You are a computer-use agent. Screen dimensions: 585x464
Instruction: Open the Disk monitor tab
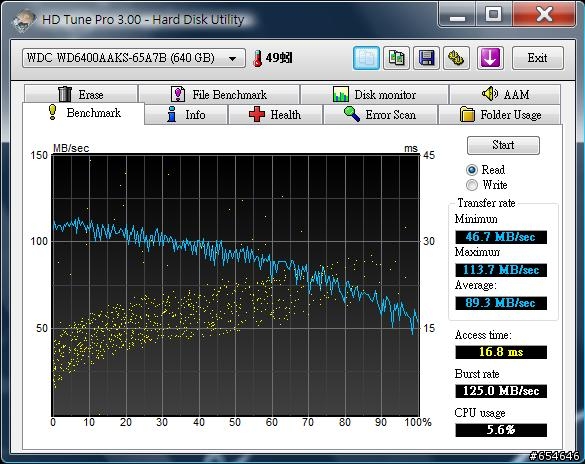pyautogui.click(x=374, y=94)
